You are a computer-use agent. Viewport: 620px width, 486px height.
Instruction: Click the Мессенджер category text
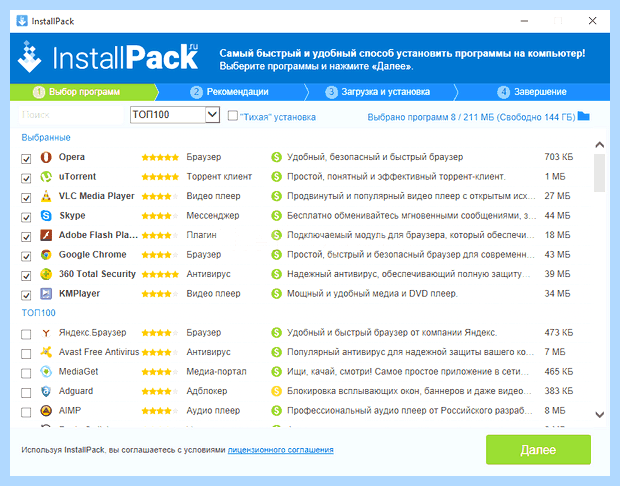(213, 216)
